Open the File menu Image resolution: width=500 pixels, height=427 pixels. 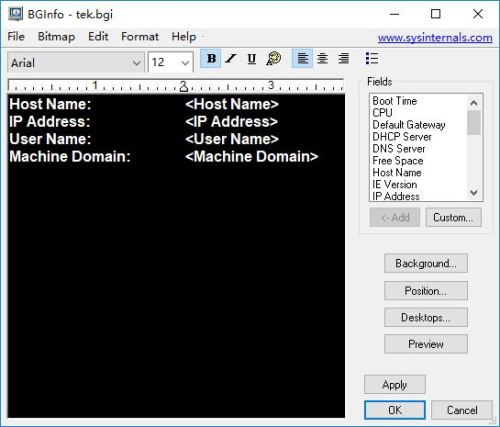pyautogui.click(x=16, y=36)
